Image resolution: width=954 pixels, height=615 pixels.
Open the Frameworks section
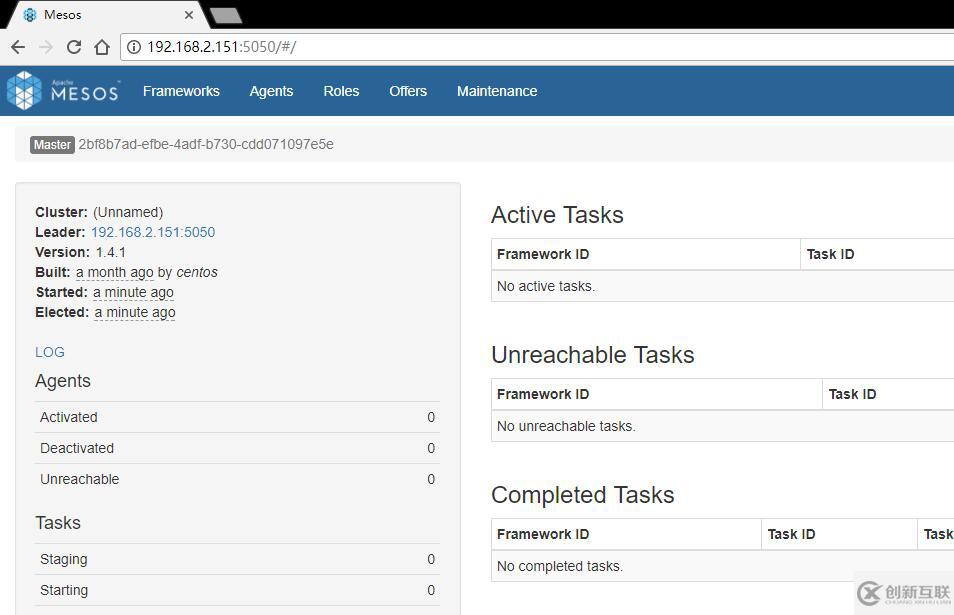181,90
